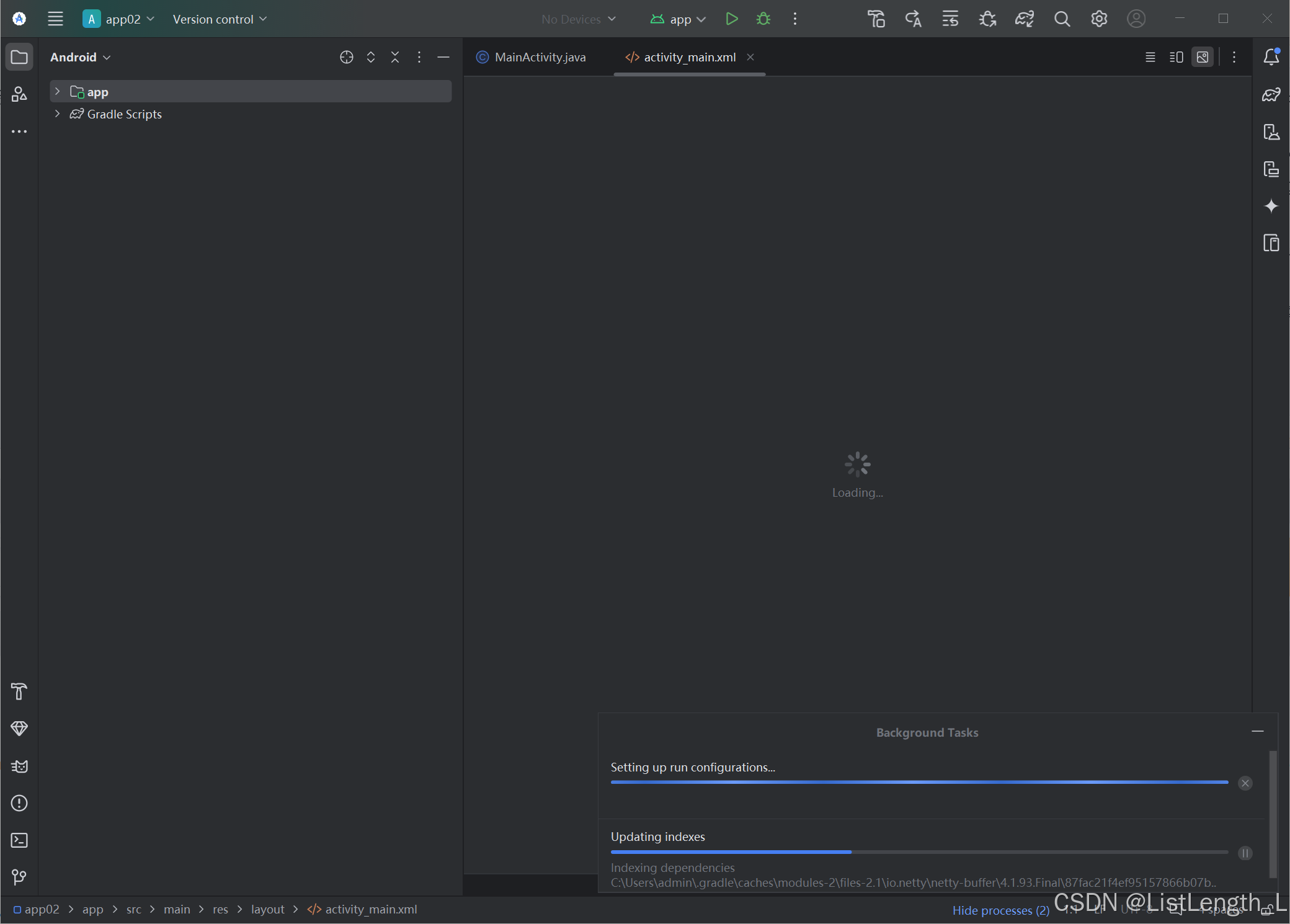
Task: Open the Notifications bell panel
Action: point(1271,57)
